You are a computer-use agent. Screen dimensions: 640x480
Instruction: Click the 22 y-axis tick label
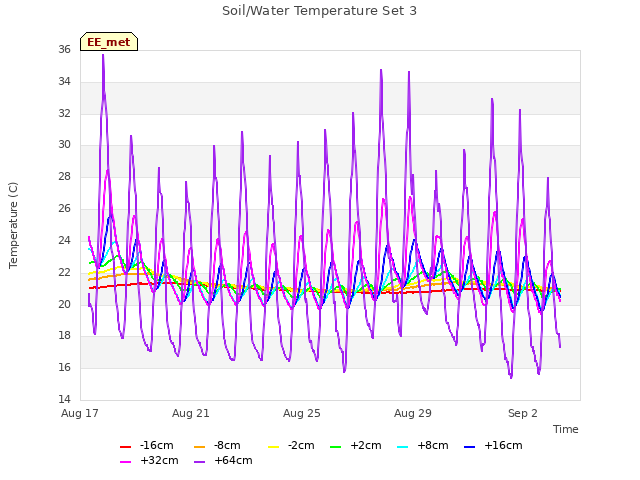64,272
